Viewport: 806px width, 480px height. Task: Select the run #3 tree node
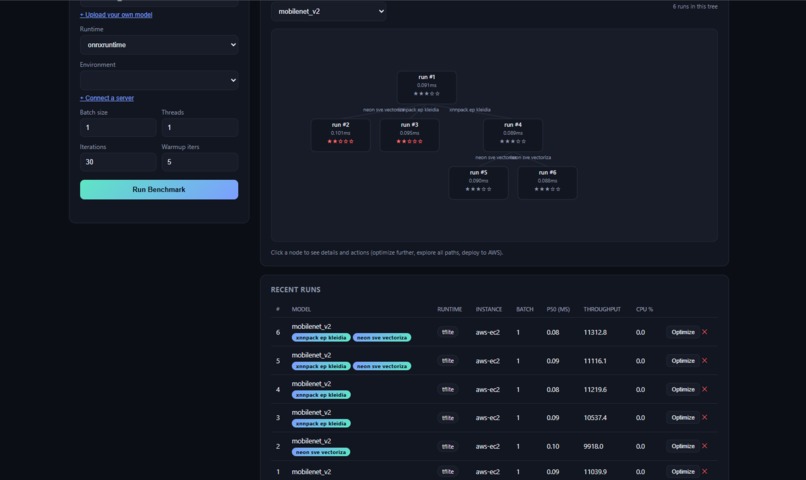pyautogui.click(x=409, y=134)
